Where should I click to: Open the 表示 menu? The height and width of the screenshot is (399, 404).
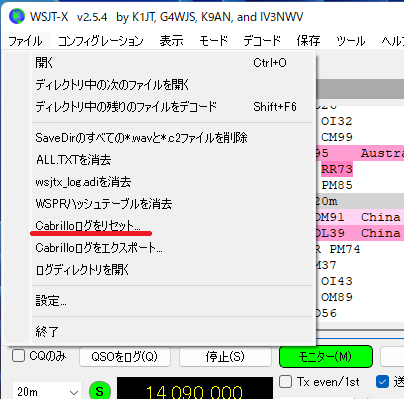click(171, 41)
